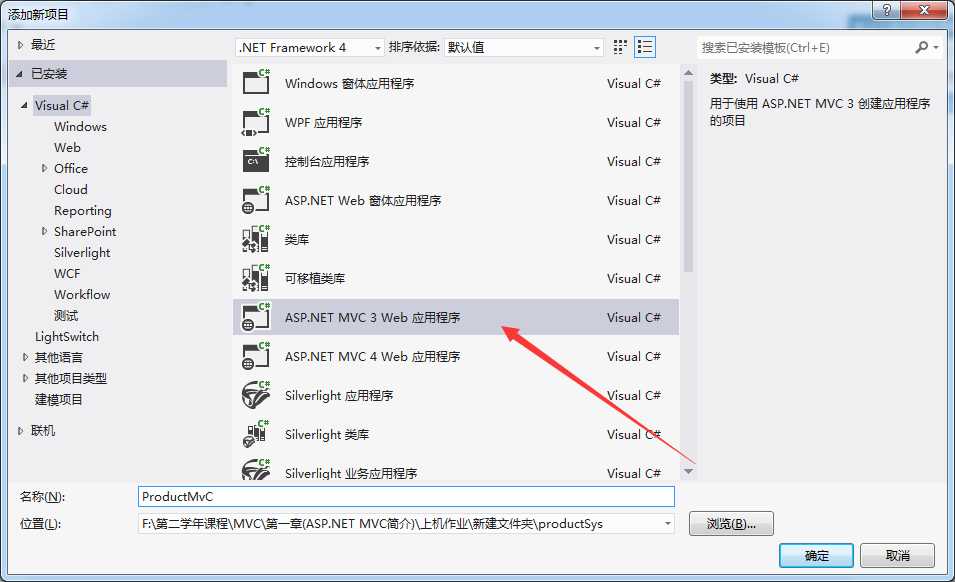This screenshot has height=582, width=955.
Task: Select the Reporting category
Action: pos(83,211)
